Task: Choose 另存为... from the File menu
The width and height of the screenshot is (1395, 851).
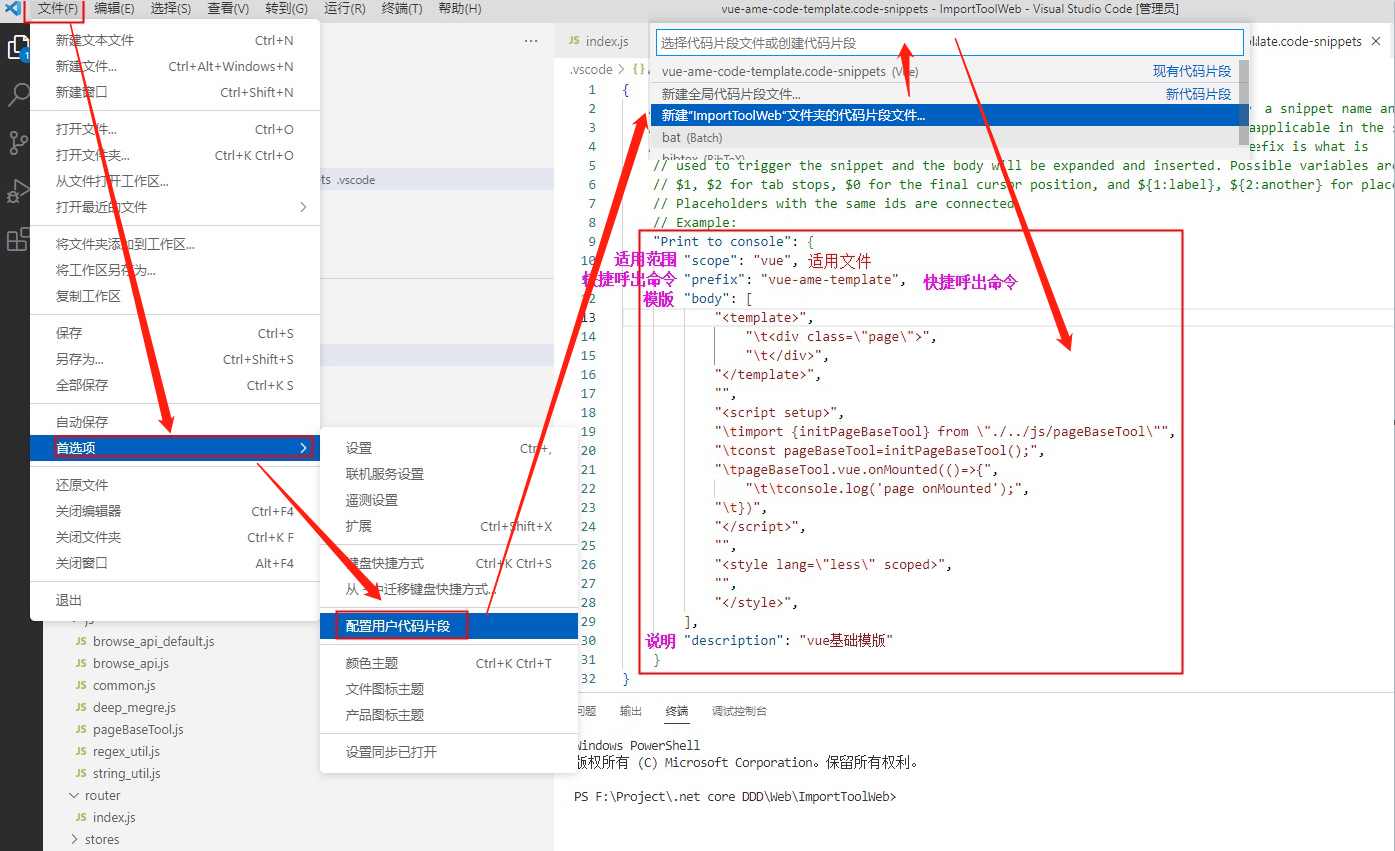Action: click(x=175, y=360)
